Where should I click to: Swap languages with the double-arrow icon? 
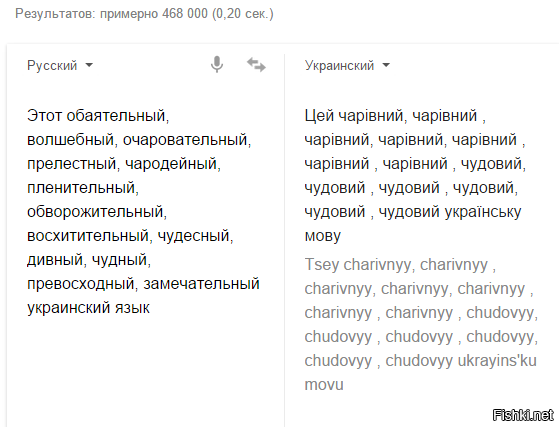(256, 65)
